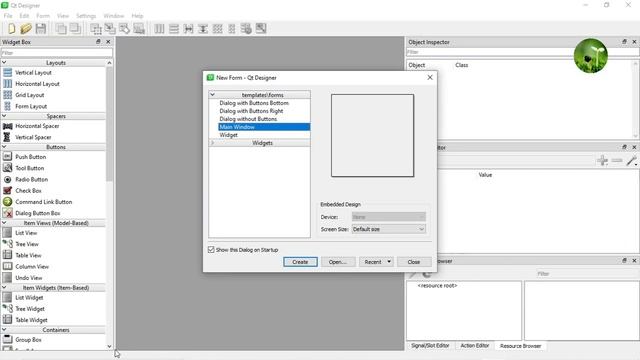
Task: Collapse the Containers category in Widget Box
Action: click(4, 329)
